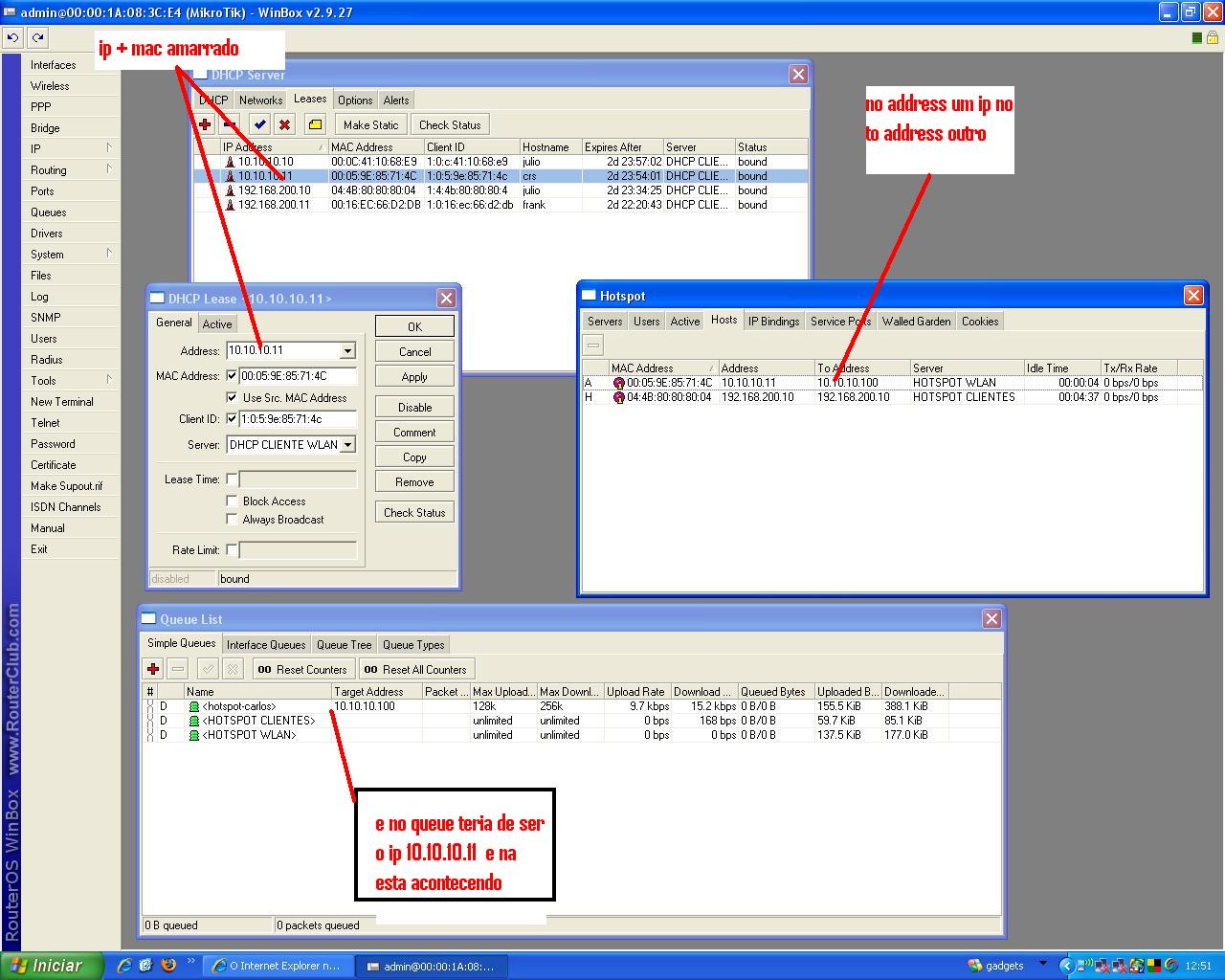The width and height of the screenshot is (1225, 980).
Task: Toggle the Client ID checkbox
Action: [x=232, y=418]
